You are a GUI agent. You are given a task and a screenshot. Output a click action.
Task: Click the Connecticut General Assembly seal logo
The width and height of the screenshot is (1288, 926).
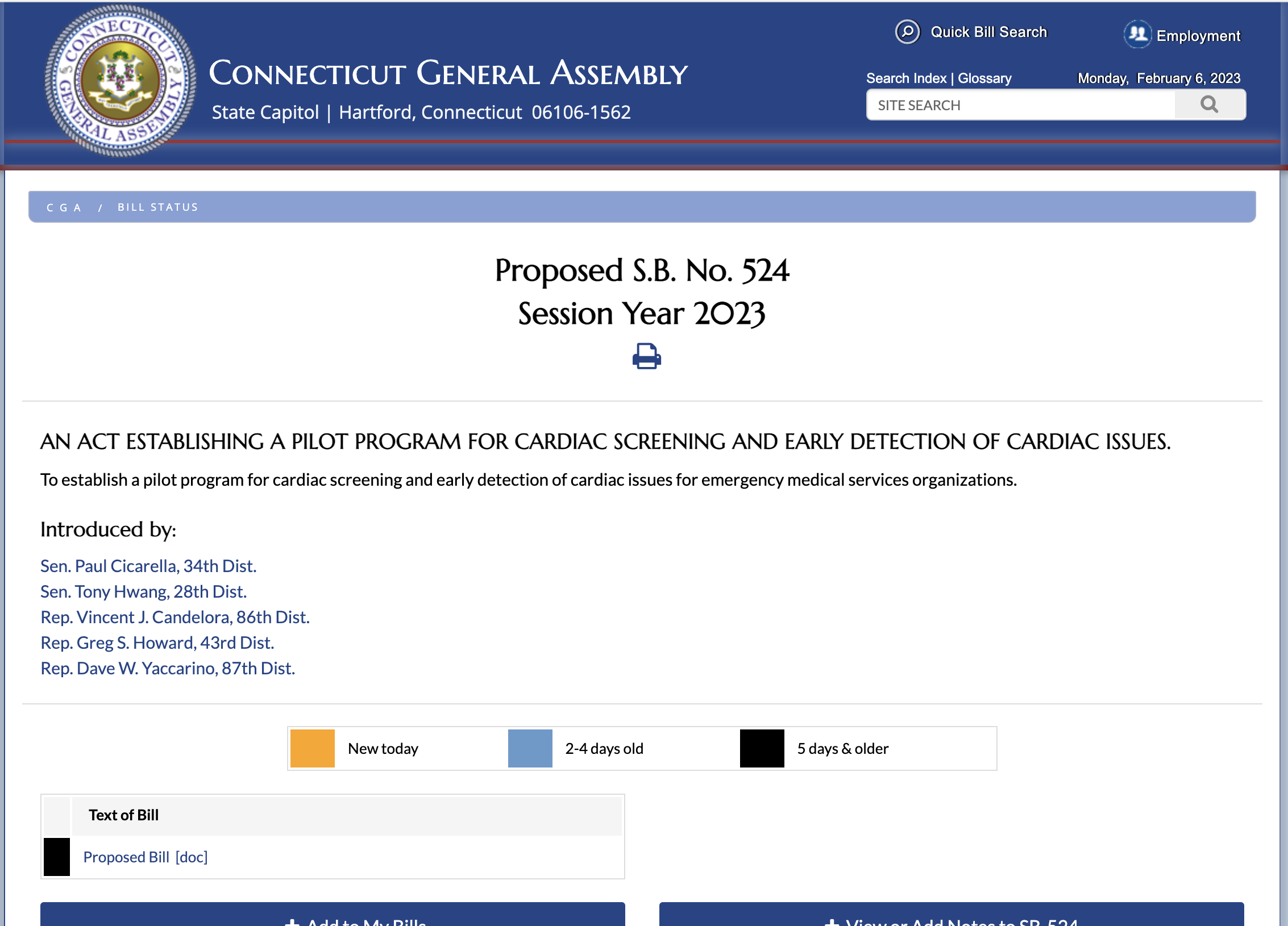[x=121, y=80]
